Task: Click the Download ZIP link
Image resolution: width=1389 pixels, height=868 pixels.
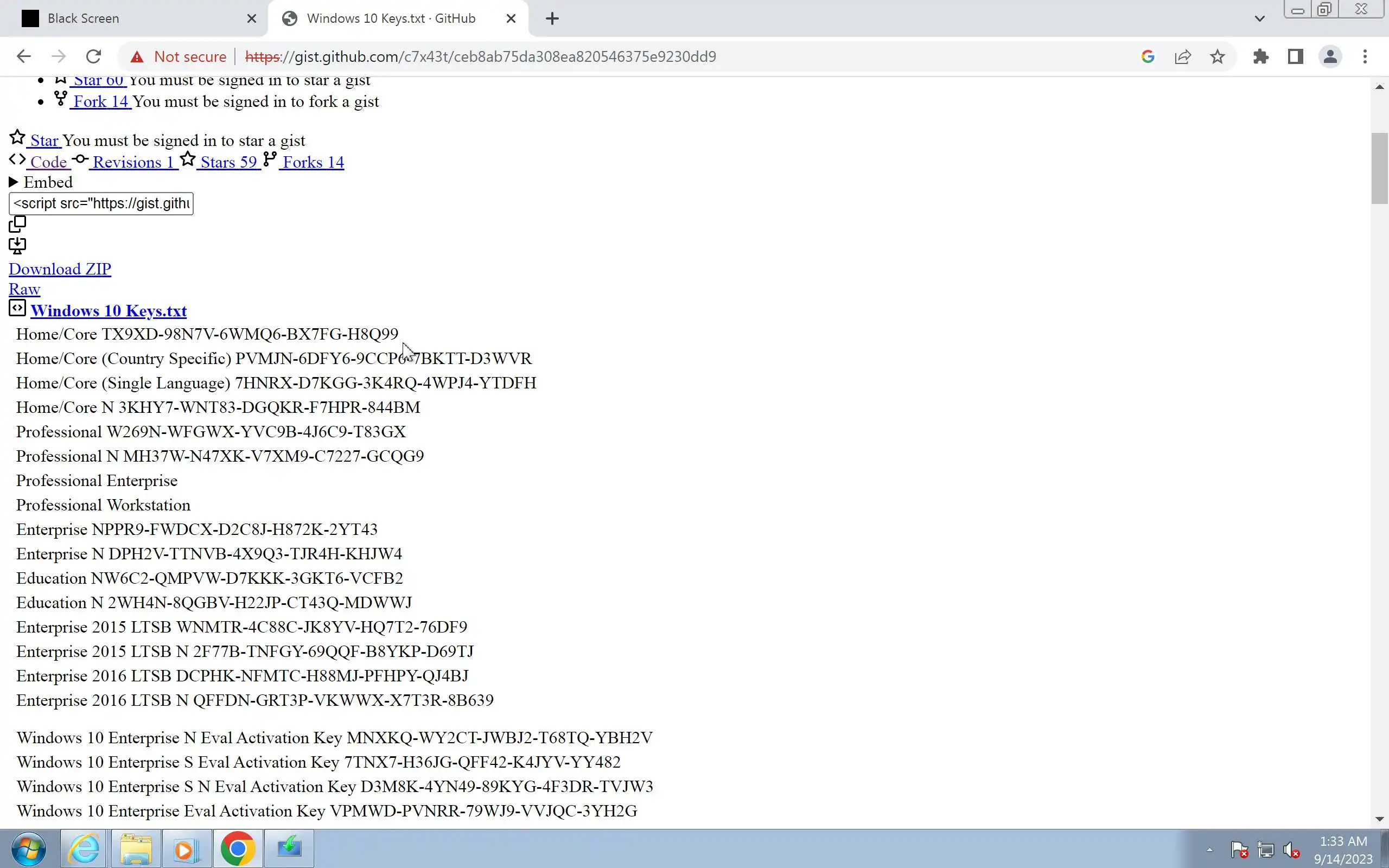Action: pos(60,269)
